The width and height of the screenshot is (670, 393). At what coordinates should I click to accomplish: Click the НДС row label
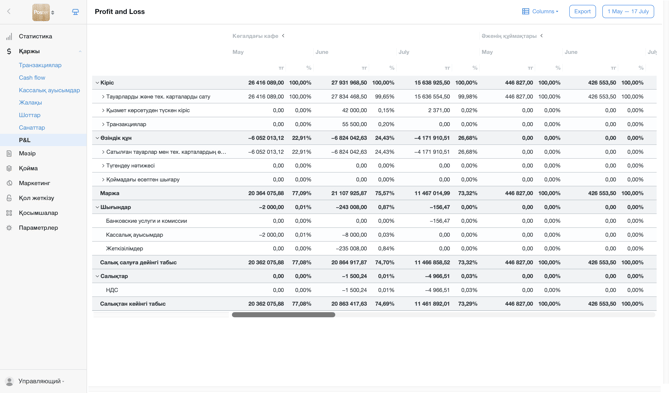tap(112, 290)
